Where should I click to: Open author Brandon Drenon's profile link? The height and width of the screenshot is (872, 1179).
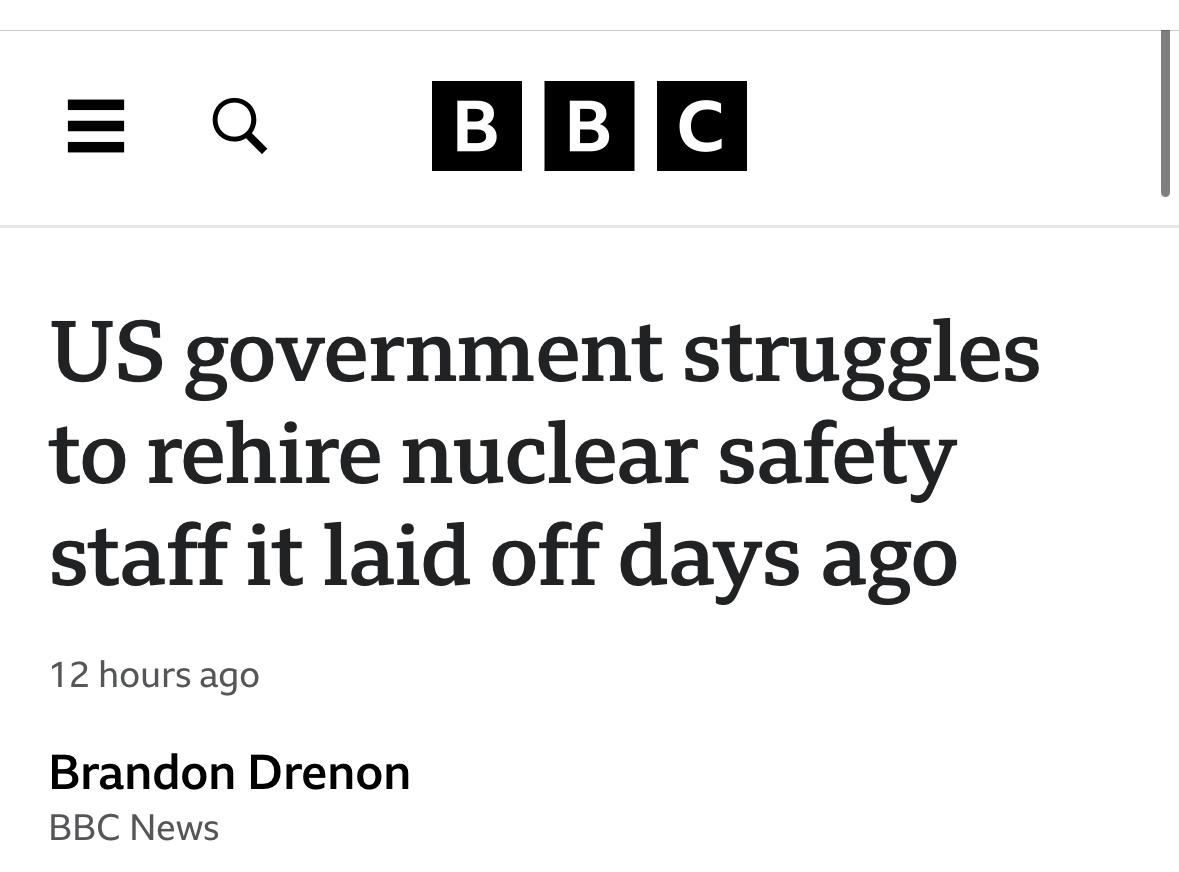tap(229, 773)
